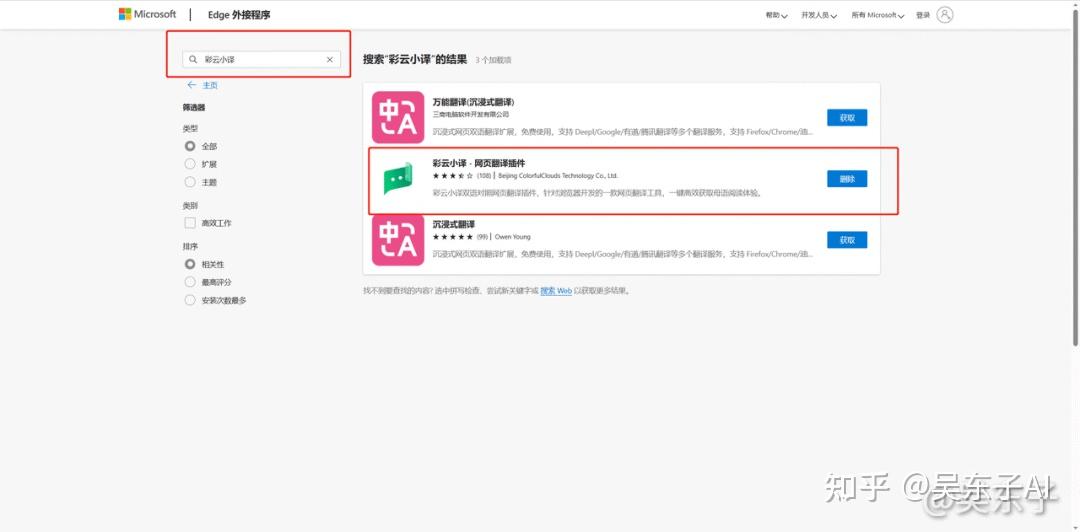Click the 筛选器 heading
The width and height of the screenshot is (1080, 532).
point(194,108)
